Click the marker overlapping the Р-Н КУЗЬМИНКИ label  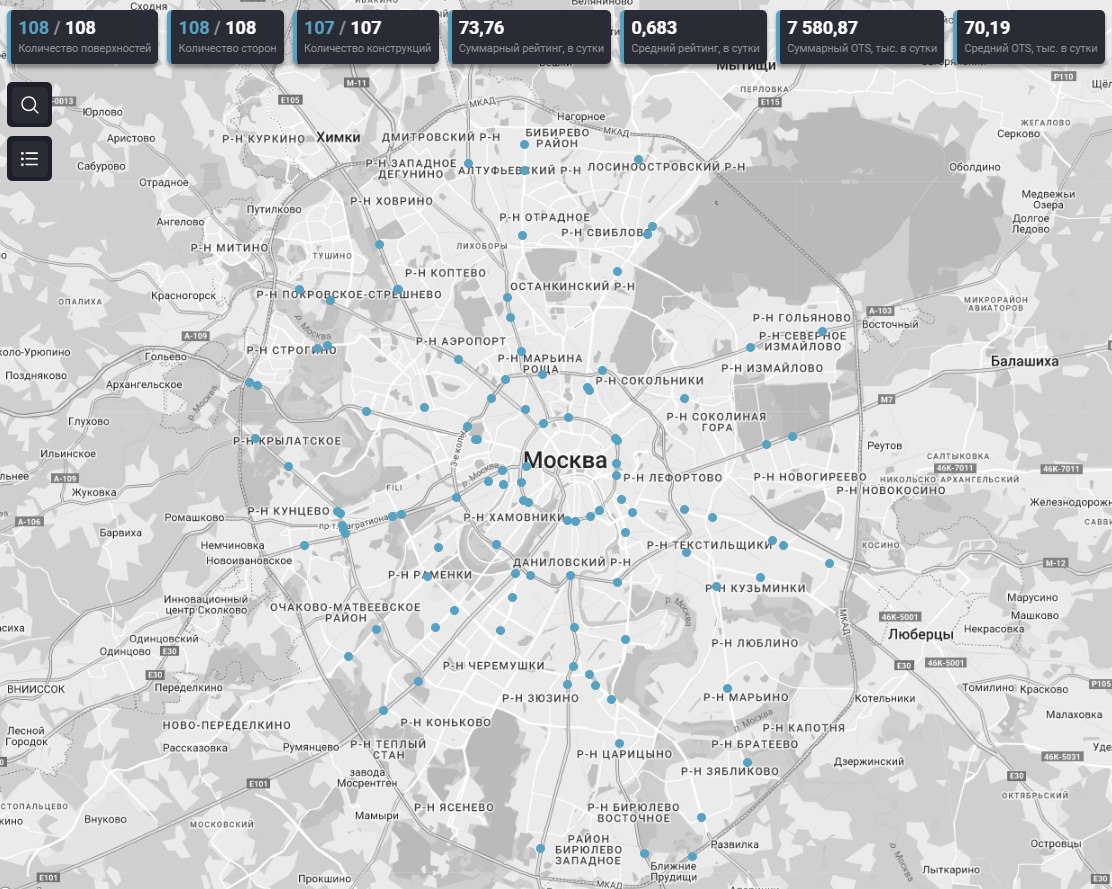tap(716, 586)
